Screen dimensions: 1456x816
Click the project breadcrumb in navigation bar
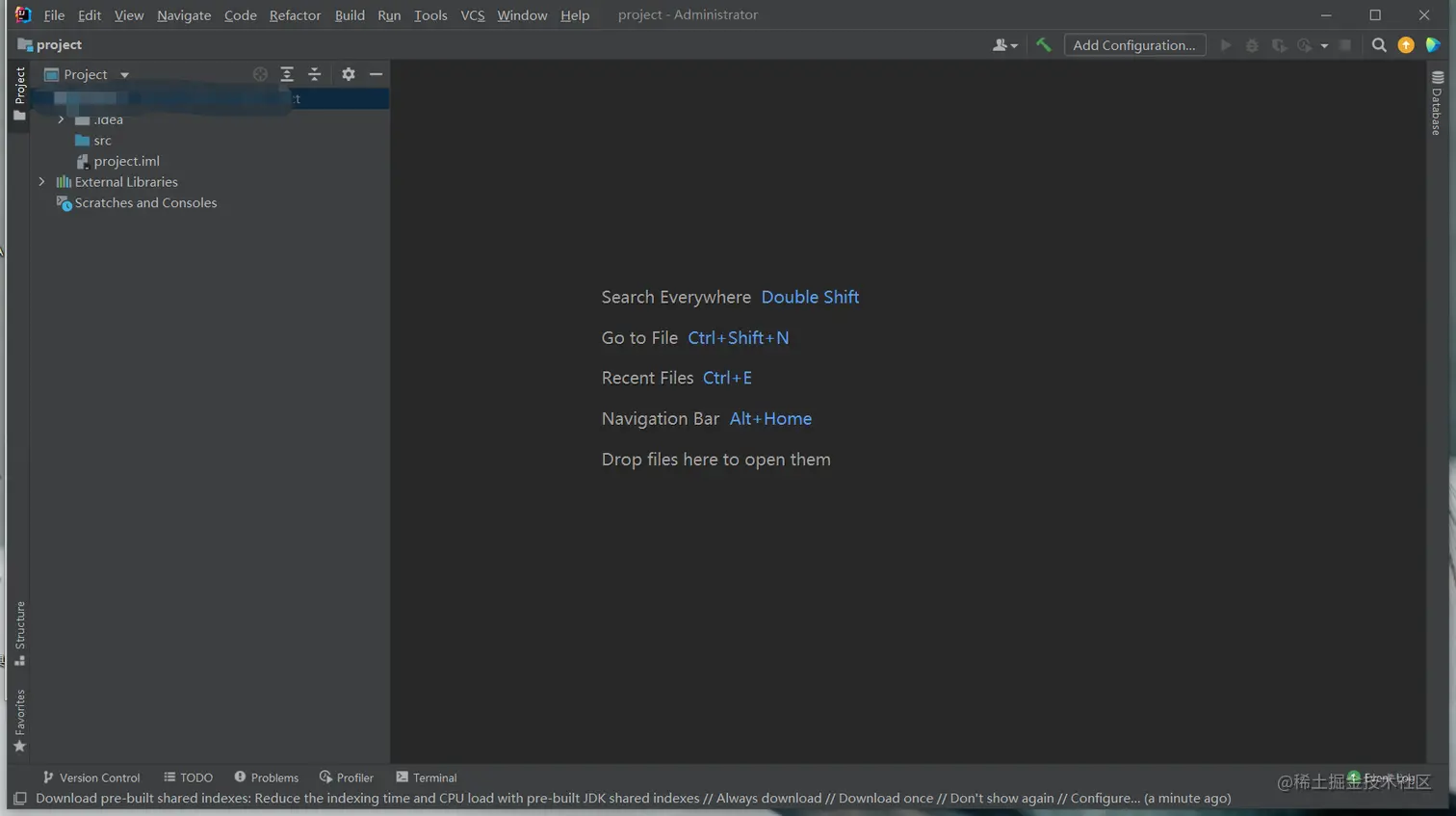click(x=50, y=44)
